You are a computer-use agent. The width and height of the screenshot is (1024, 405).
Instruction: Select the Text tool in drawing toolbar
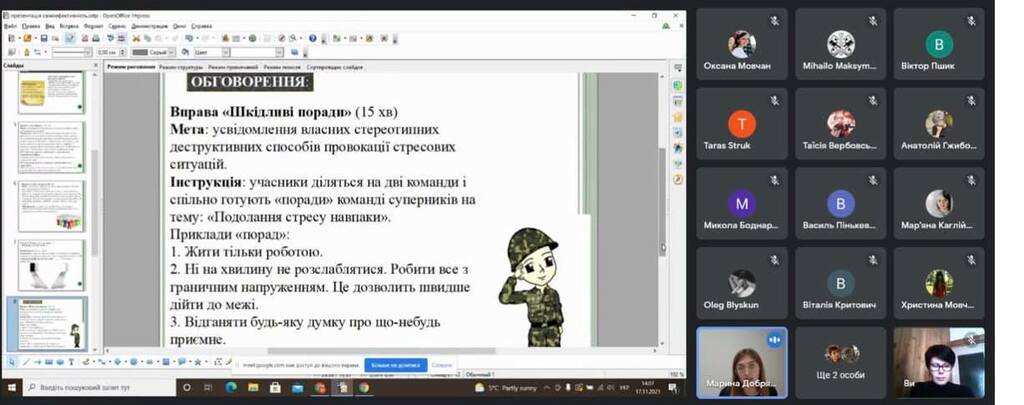[x=73, y=361]
